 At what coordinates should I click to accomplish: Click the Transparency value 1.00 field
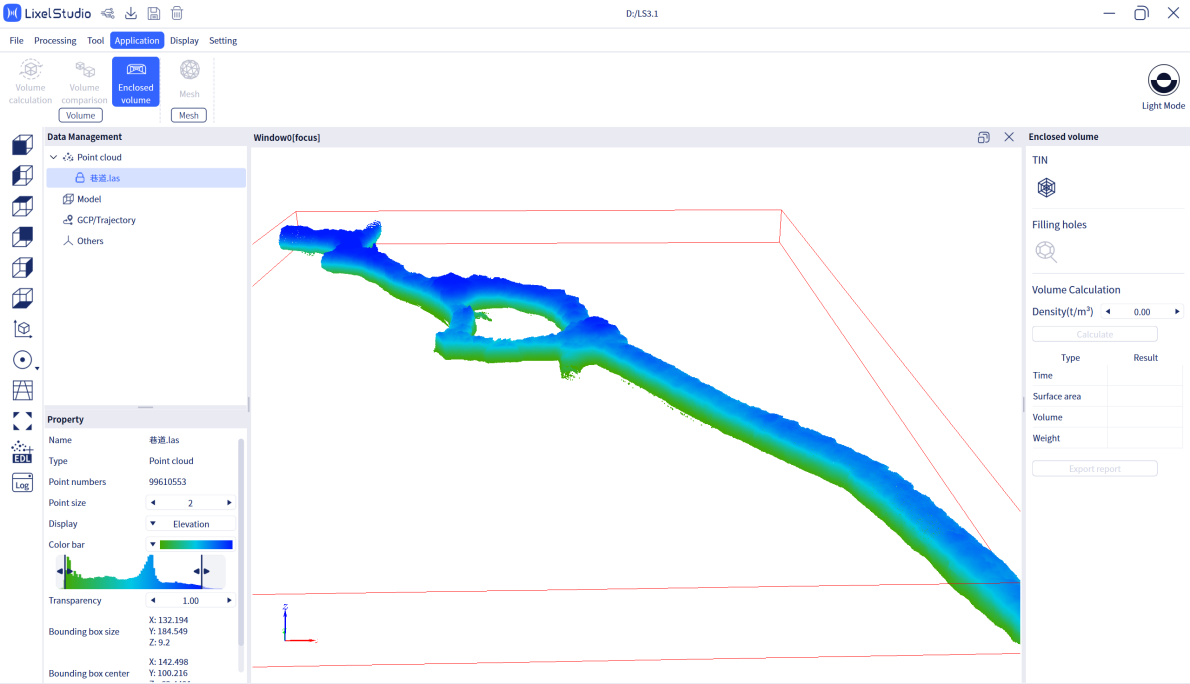190,600
